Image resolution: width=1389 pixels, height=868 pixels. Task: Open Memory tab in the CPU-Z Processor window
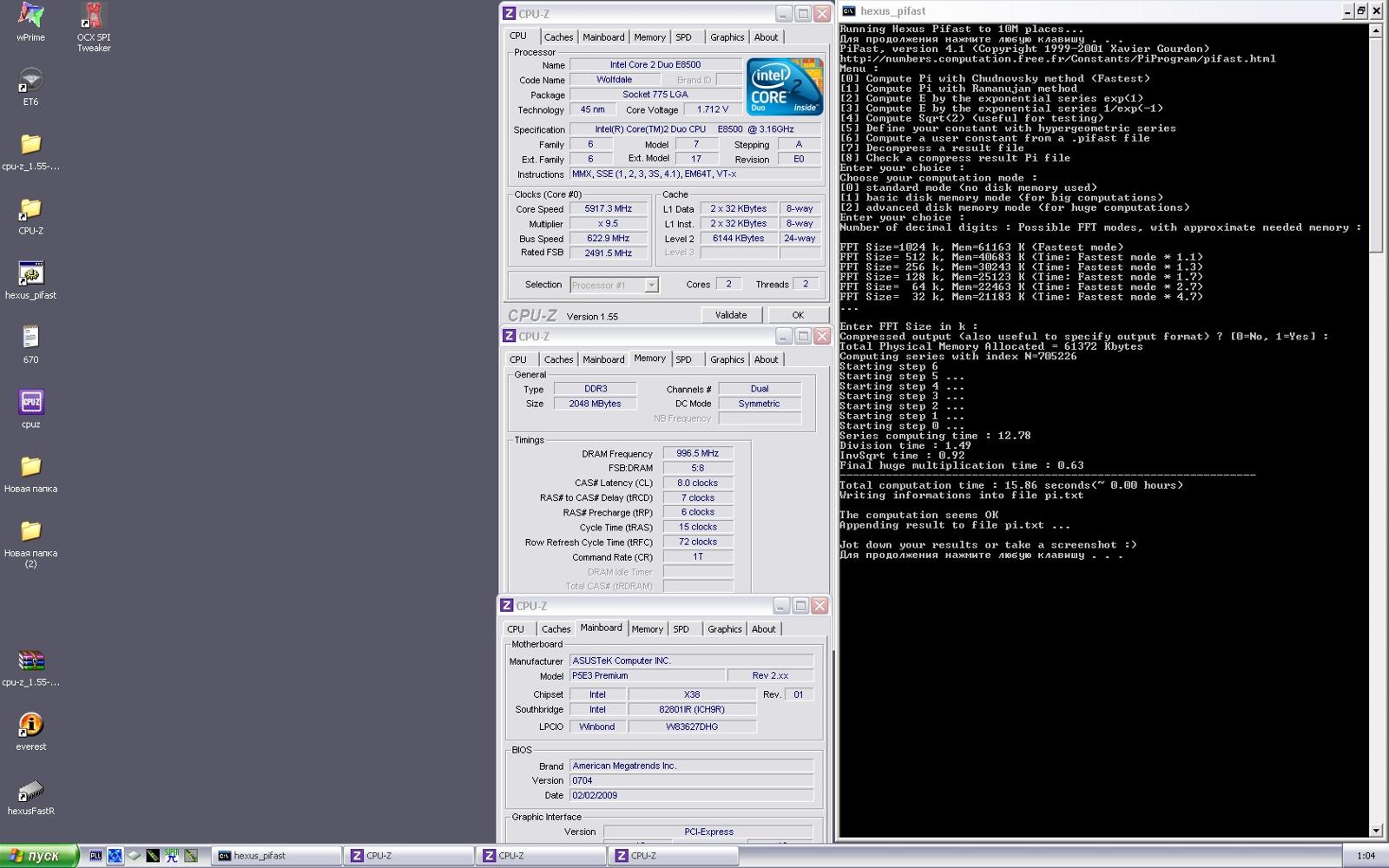(649, 37)
